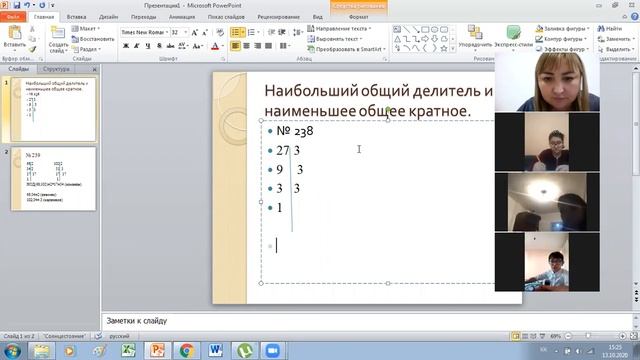The height and width of the screenshot is (360, 640).
Task: Click Convert to SmartArt button
Action: (x=347, y=49)
